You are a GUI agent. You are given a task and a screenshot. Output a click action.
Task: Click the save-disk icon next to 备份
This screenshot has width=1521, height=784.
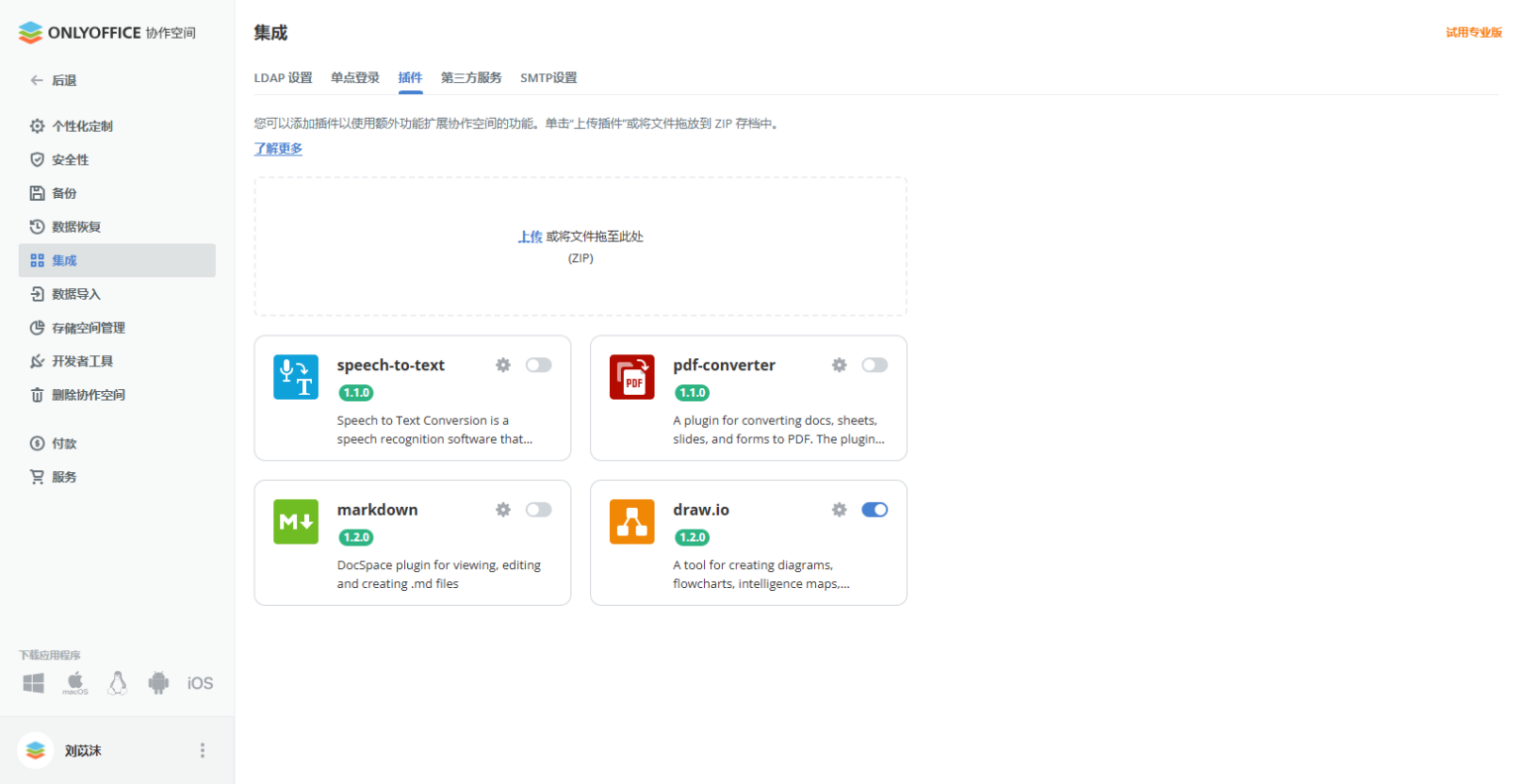coord(38,193)
